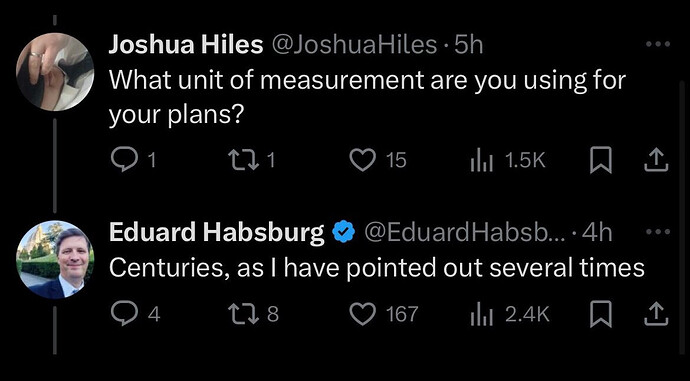Share Eduard Habsburg's reply
This screenshot has width=690, height=381.
coord(656,314)
